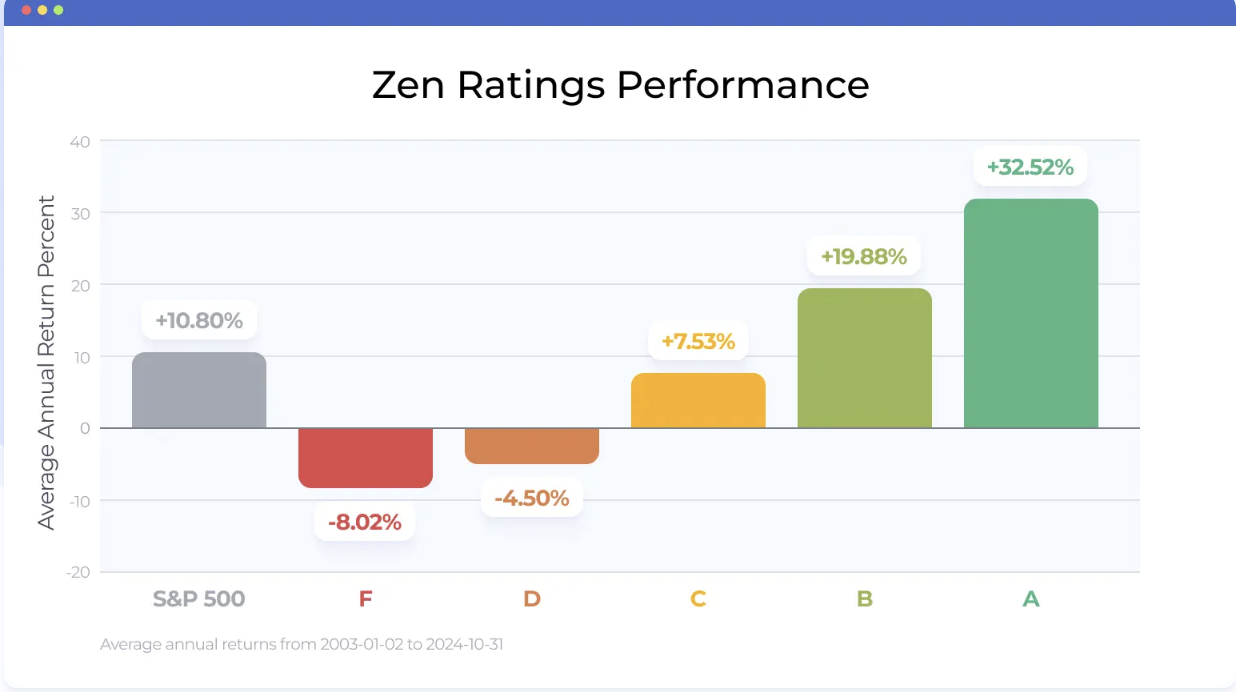Click the -8.02% value label

365,522
